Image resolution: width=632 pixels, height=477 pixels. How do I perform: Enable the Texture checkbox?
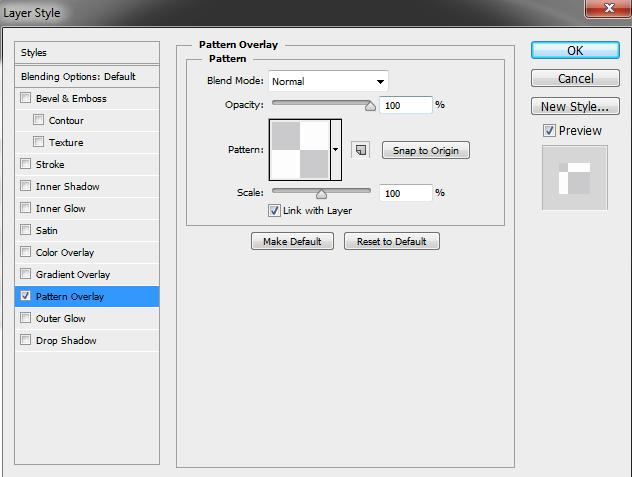tap(38, 142)
